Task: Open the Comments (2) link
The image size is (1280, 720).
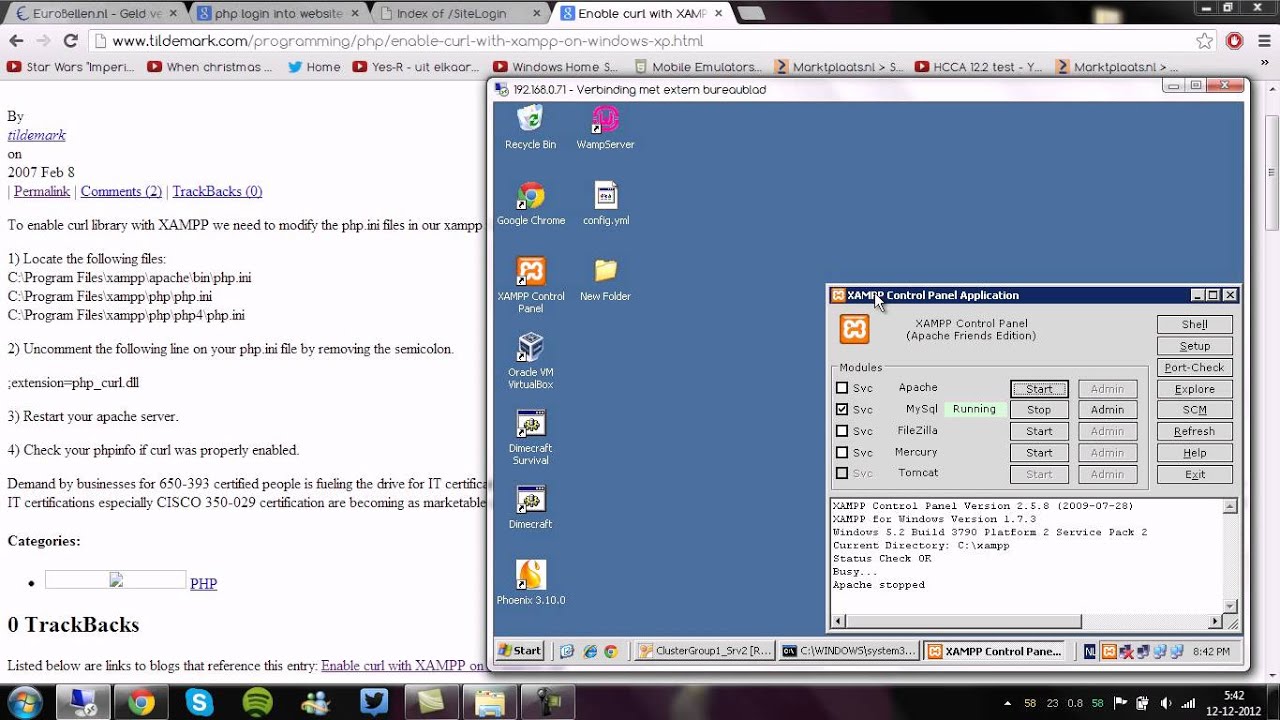Action: point(121,191)
